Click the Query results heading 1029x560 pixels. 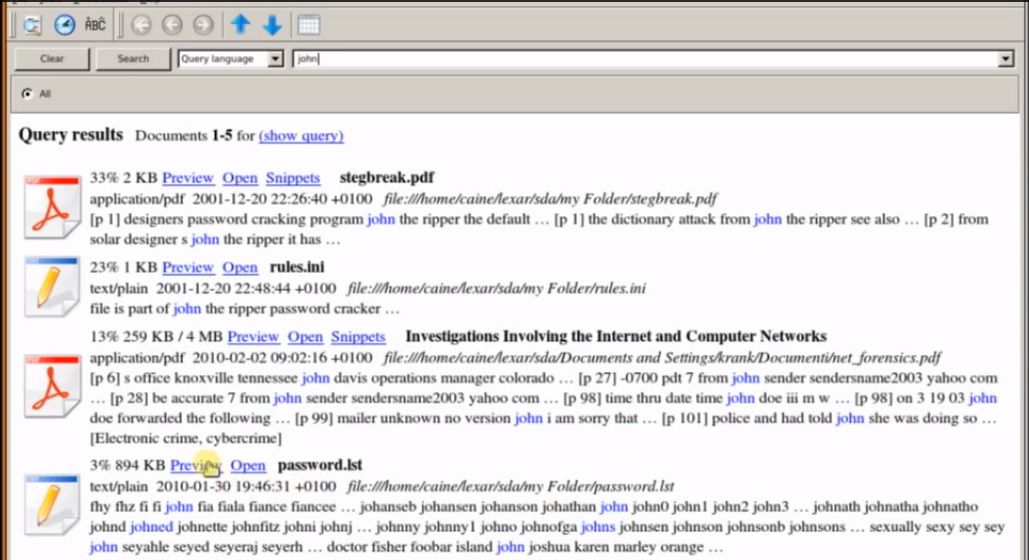tap(71, 135)
